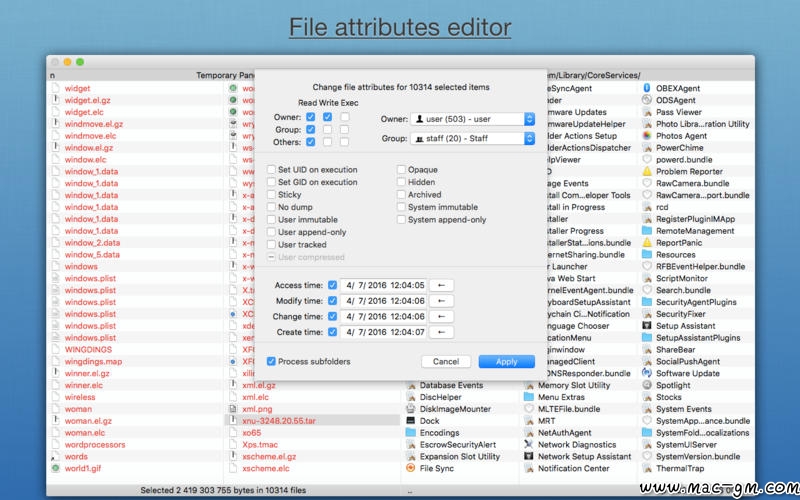The image size is (800, 500).
Task: Click the SecurityAgentPlugins folder icon
Action: [x=647, y=302]
